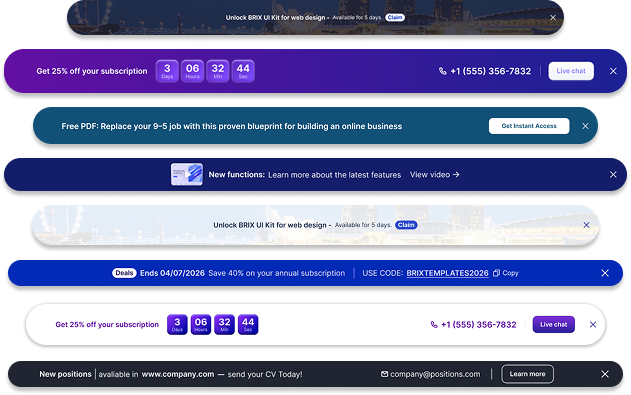Viewport: 631px width, 395px height.
Task: Click the 32 Min countdown tile, purple banner
Action: pos(218,71)
